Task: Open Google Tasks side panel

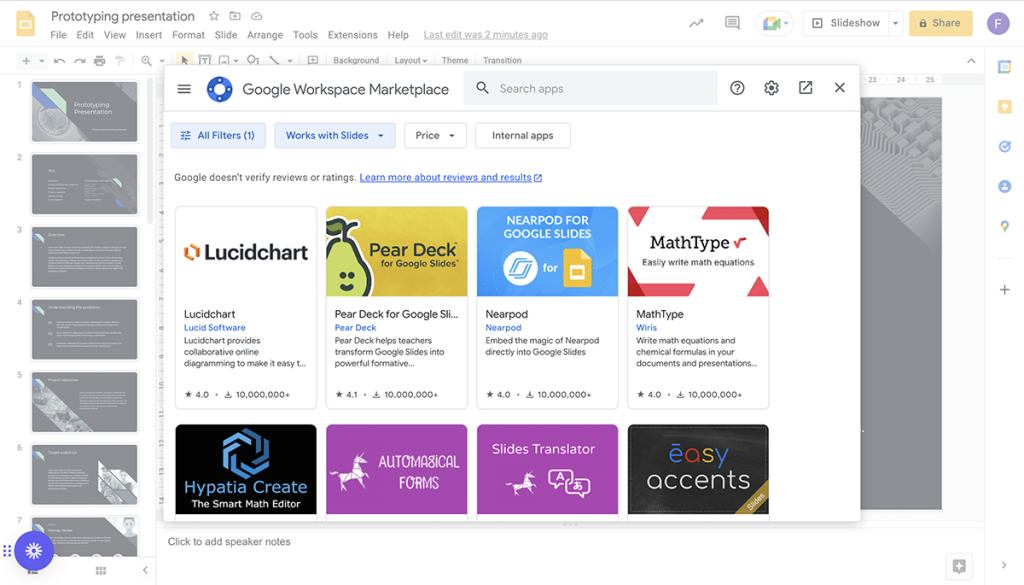Action: tap(1004, 147)
